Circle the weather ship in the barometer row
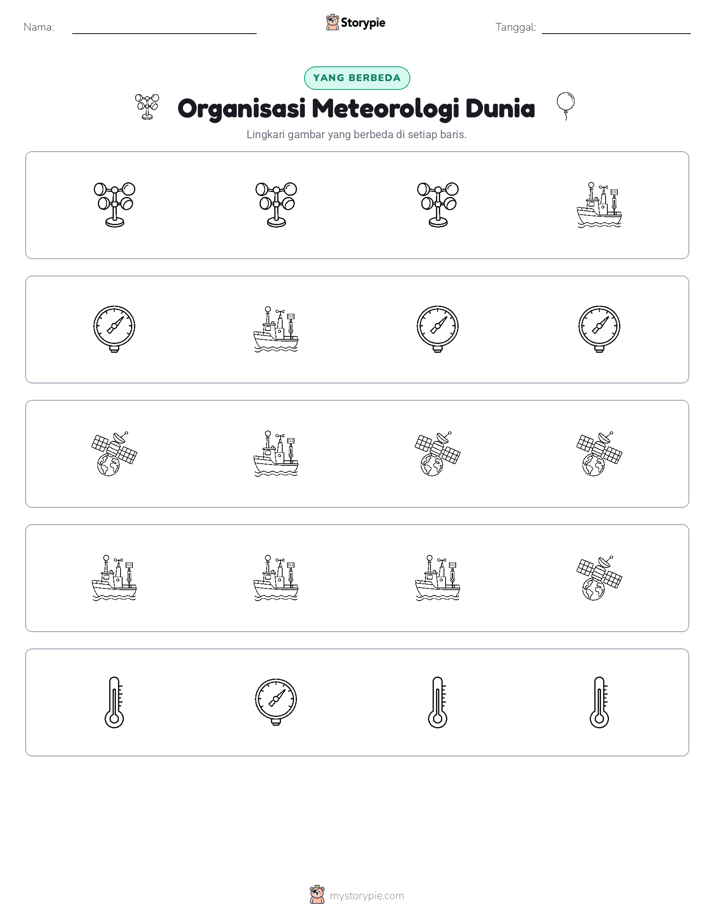714x924 pixels. coord(276,329)
